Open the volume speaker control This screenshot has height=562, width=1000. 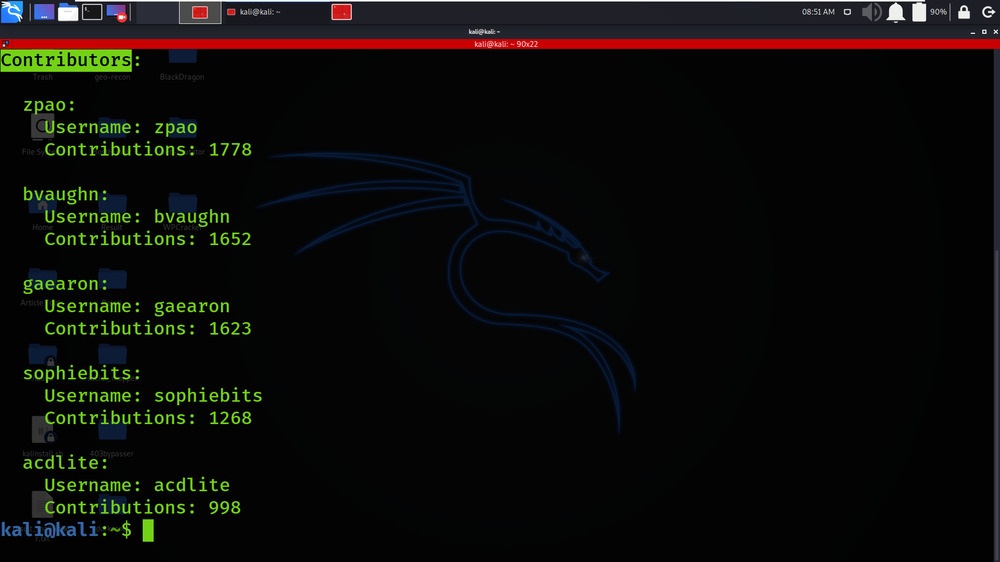pyautogui.click(x=872, y=12)
